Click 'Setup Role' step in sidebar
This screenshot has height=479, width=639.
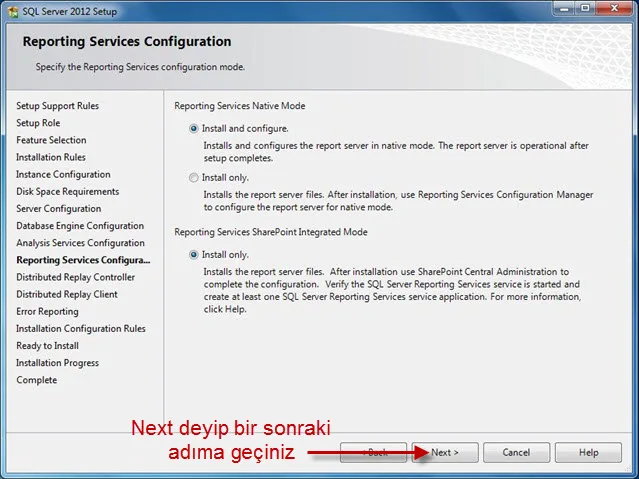coord(38,123)
